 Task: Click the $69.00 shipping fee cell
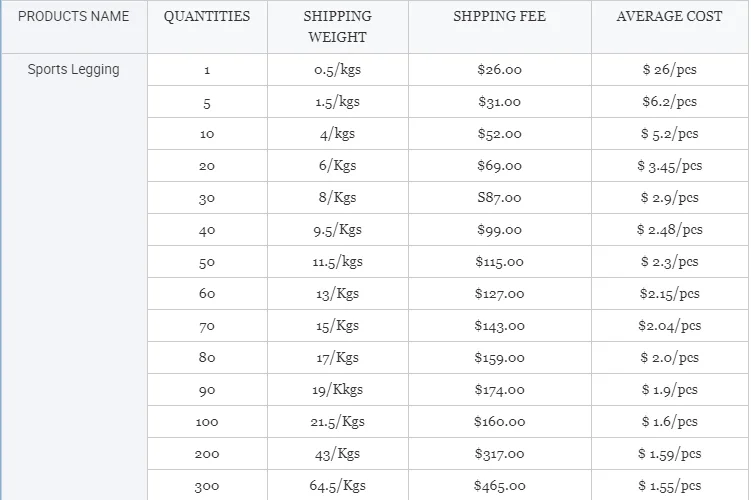[x=499, y=166]
